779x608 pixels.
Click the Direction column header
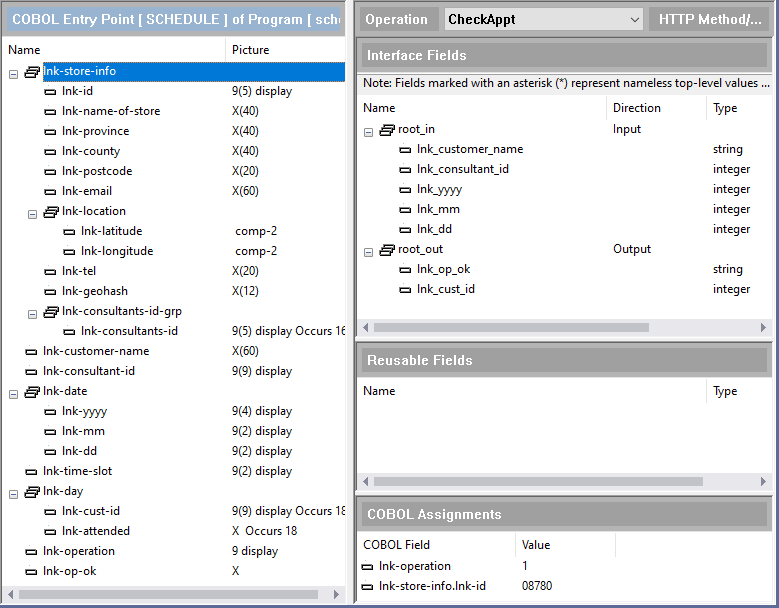tap(637, 108)
